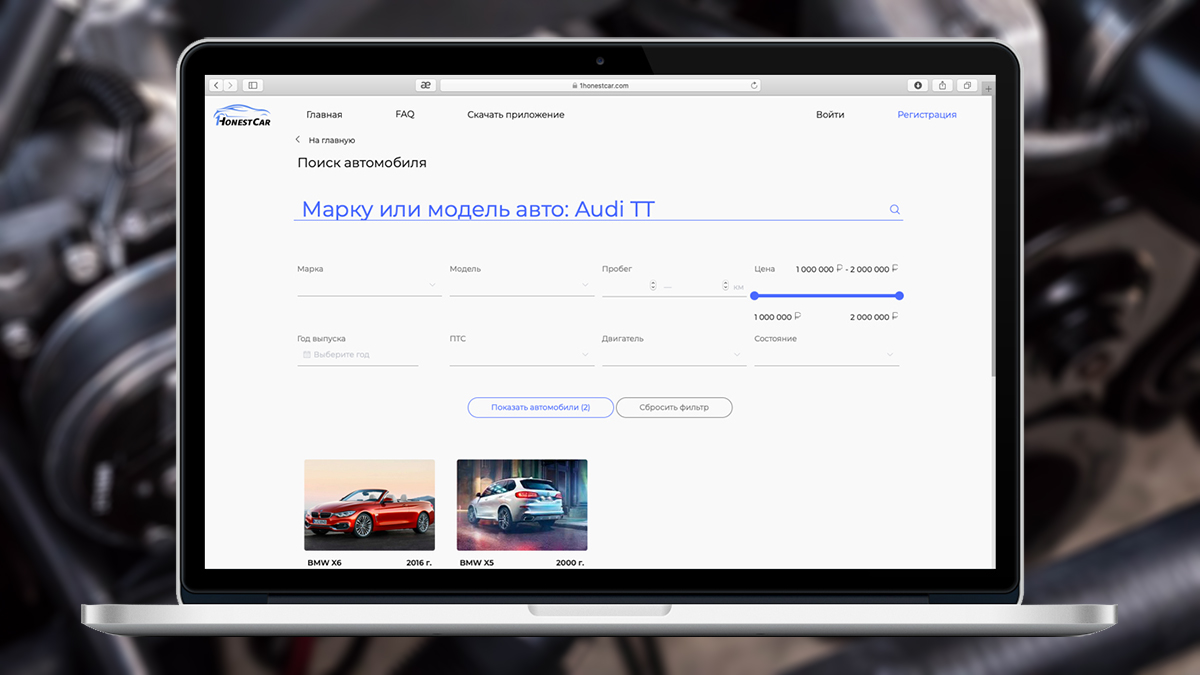This screenshot has width=1200, height=675.
Task: Open the 'æ' extension button
Action: pyautogui.click(x=426, y=86)
